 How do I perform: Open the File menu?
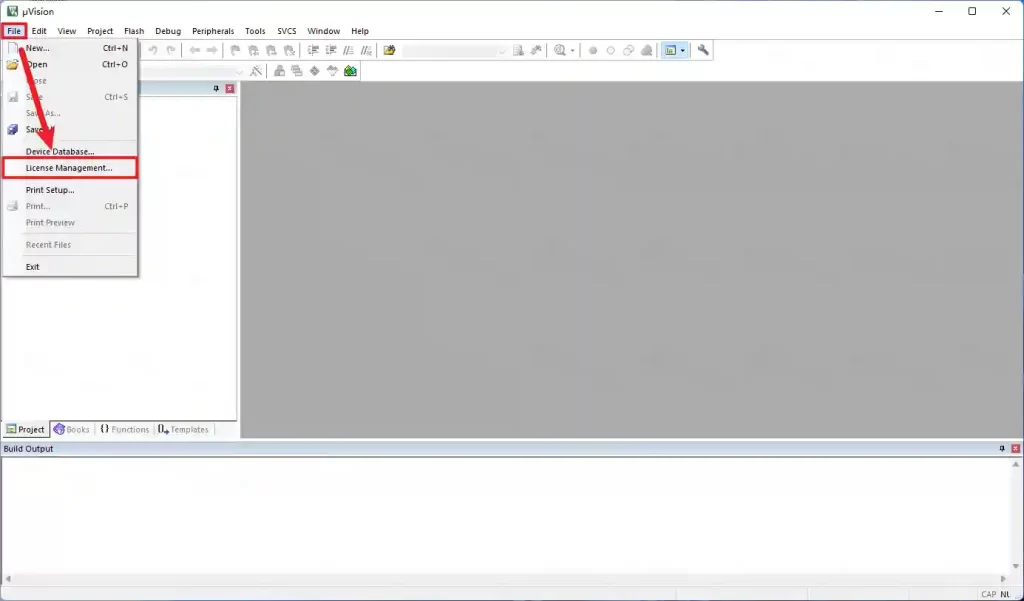pos(14,31)
